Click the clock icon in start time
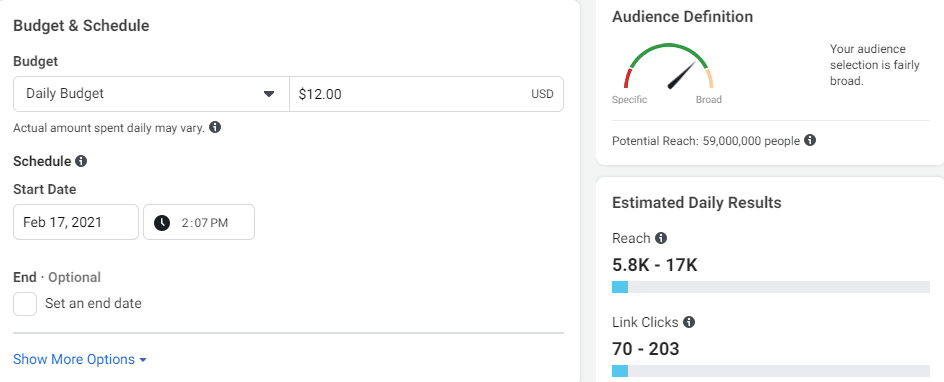 point(162,223)
